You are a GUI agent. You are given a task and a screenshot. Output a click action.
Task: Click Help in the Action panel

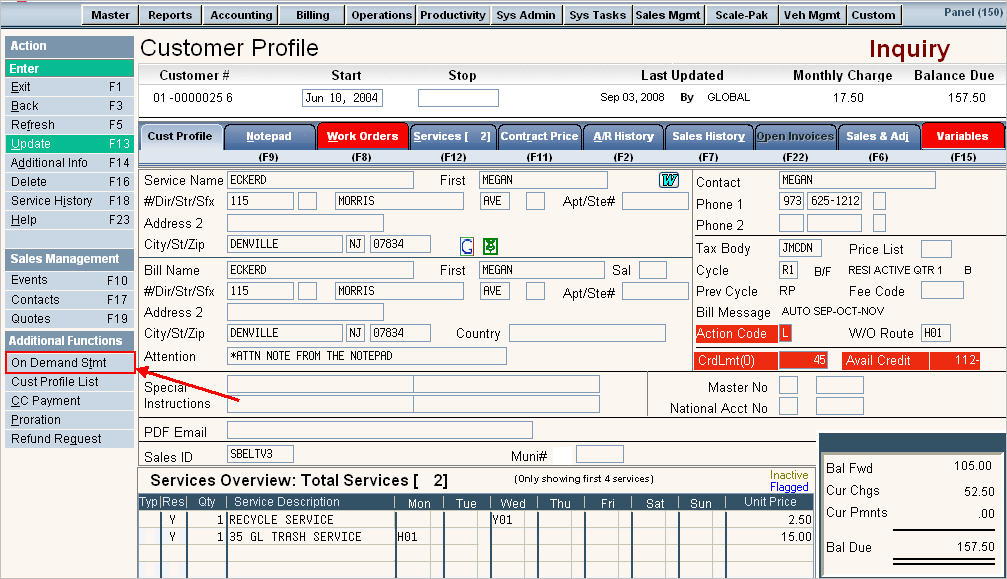tap(69, 220)
